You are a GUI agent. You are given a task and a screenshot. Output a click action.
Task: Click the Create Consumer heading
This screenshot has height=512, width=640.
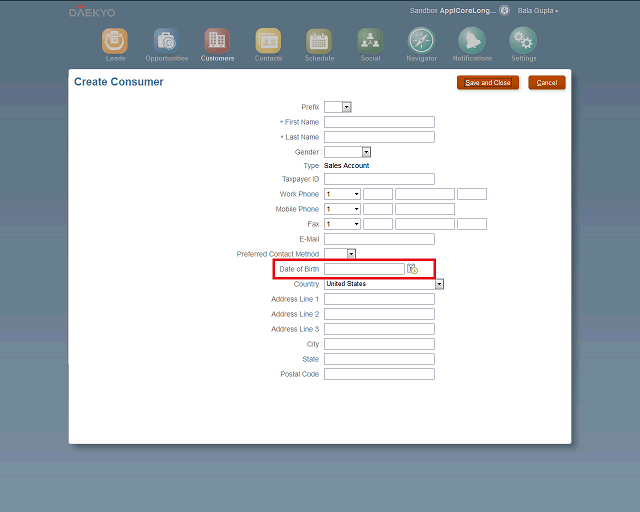119,82
